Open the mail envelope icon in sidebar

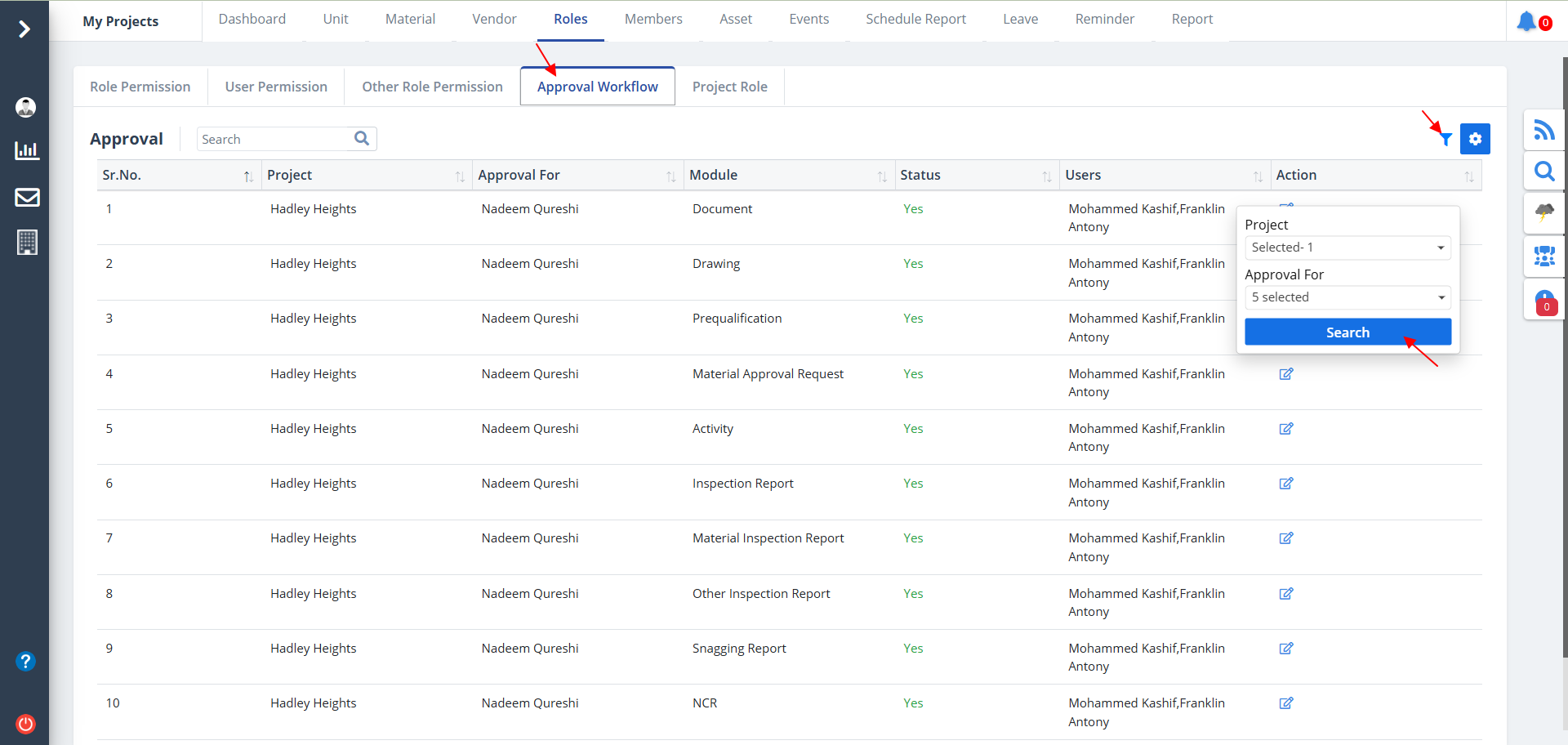coord(27,197)
